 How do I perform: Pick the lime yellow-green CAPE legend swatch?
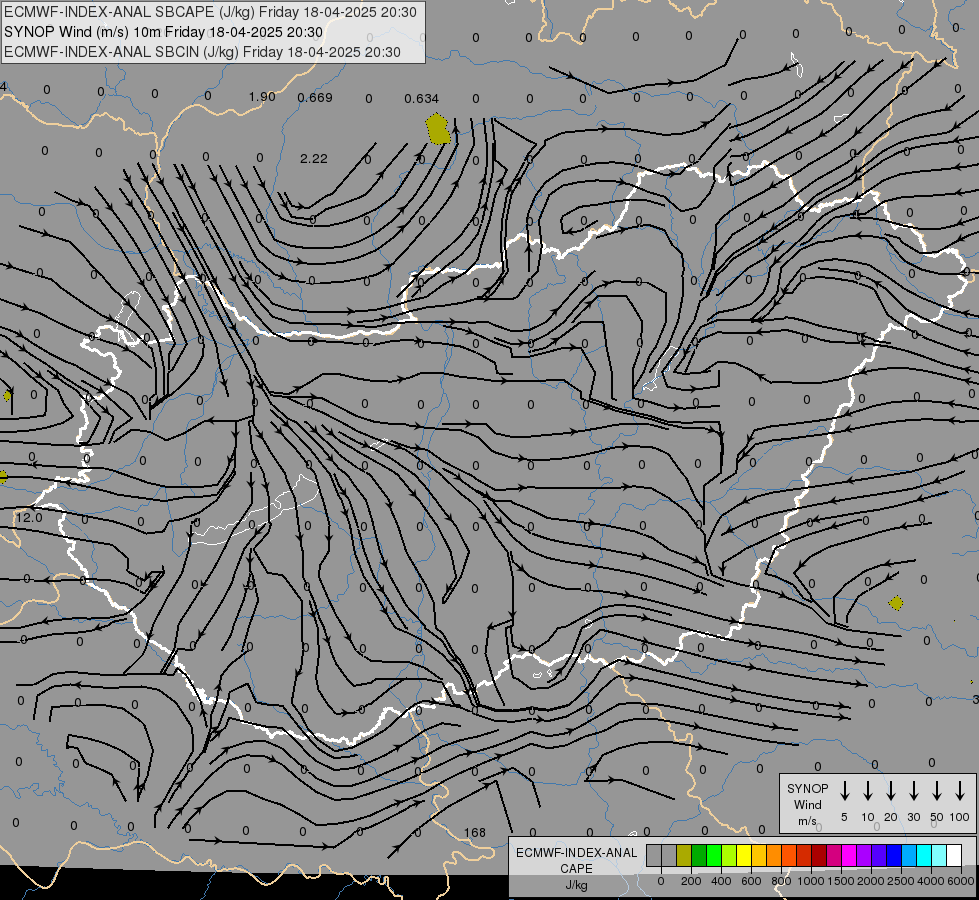pyautogui.click(x=729, y=855)
